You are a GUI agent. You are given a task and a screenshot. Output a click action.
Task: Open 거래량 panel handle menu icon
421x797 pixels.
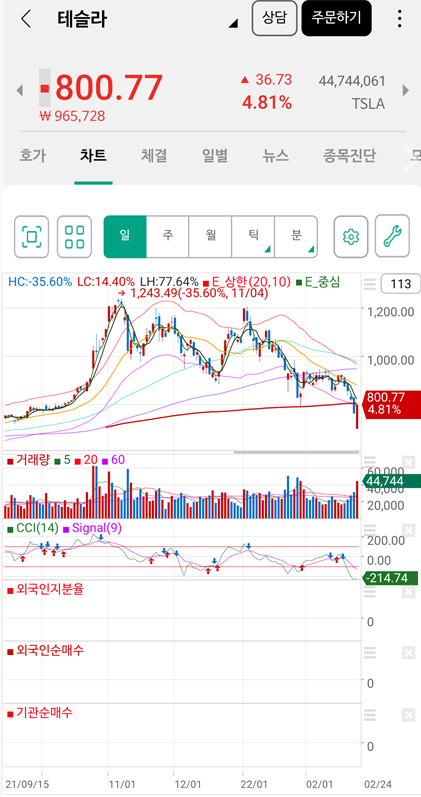370,462
